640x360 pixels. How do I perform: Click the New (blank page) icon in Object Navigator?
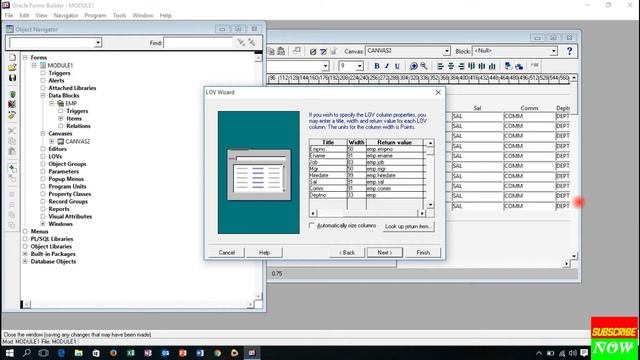tap(12, 58)
